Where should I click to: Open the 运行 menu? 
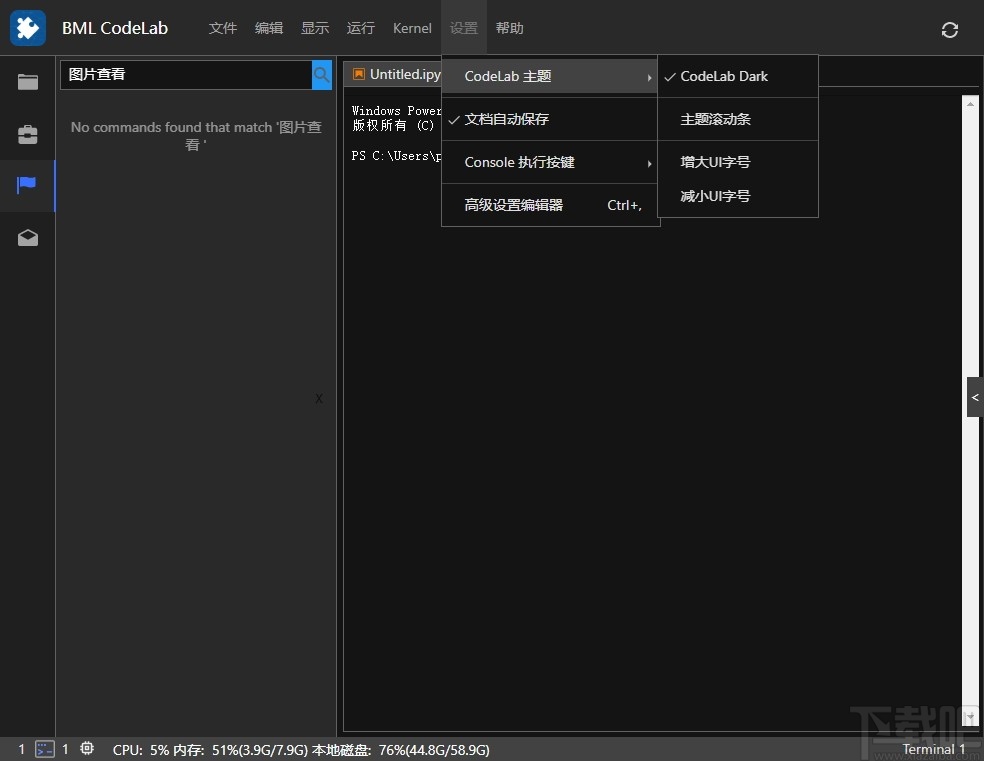point(360,28)
